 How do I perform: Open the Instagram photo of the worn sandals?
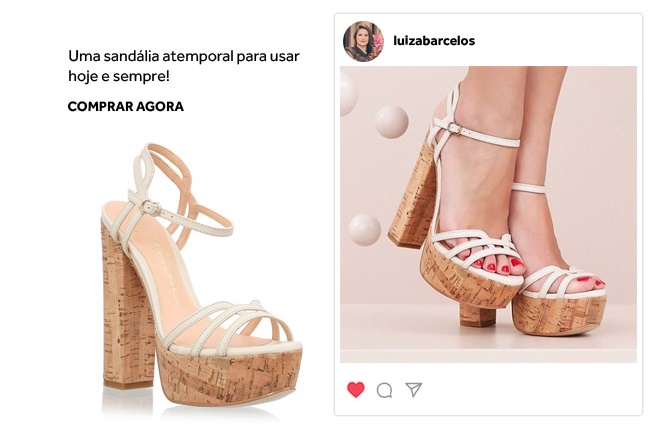488,214
